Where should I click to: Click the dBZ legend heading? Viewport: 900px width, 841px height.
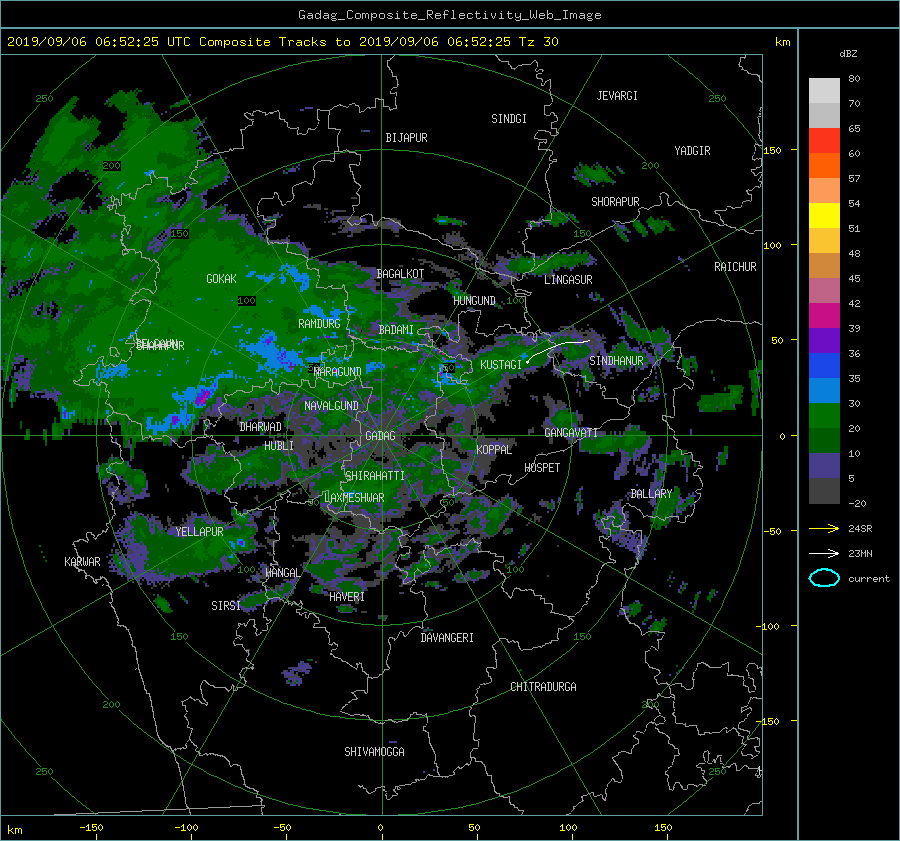pos(848,54)
